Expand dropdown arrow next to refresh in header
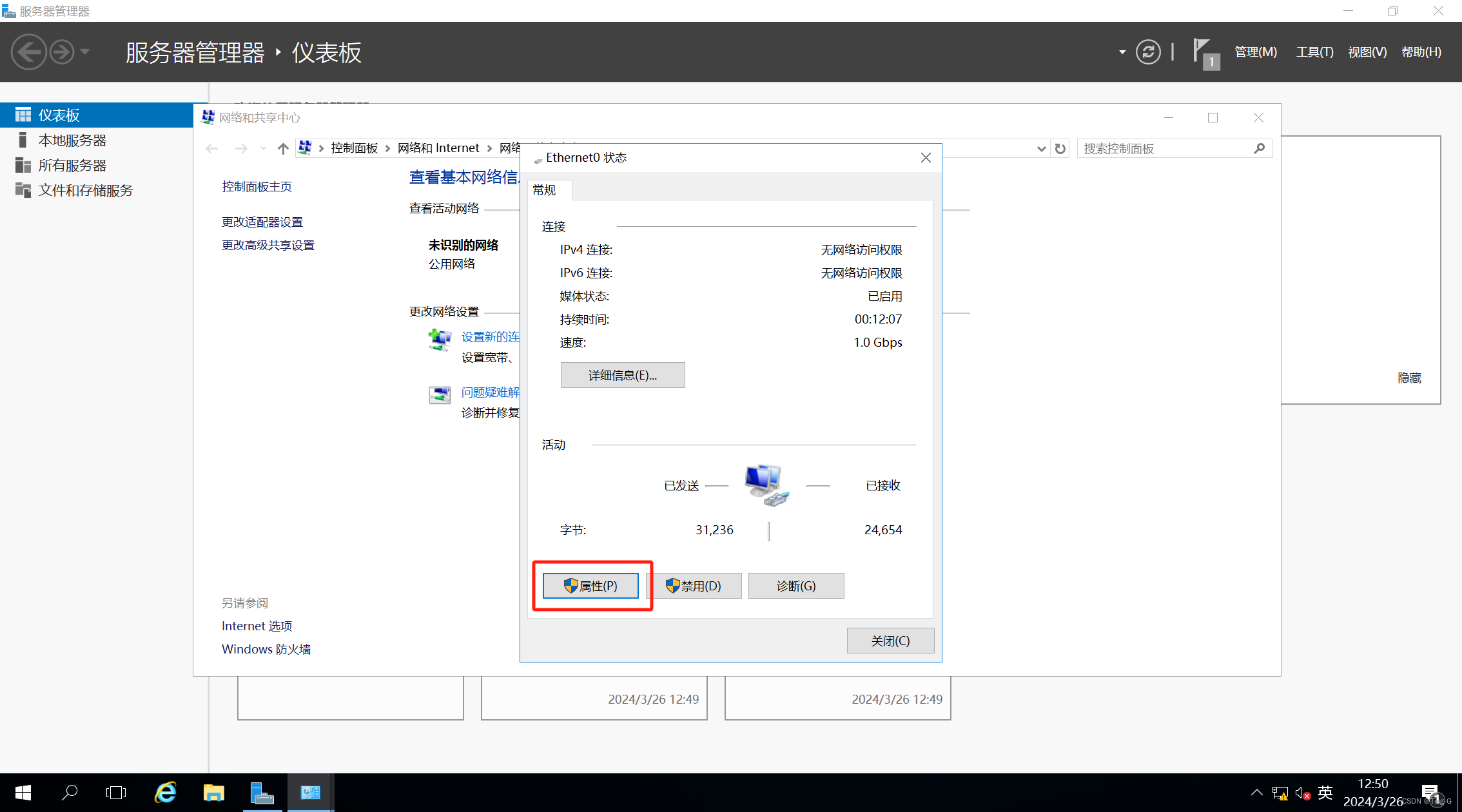 (1122, 52)
